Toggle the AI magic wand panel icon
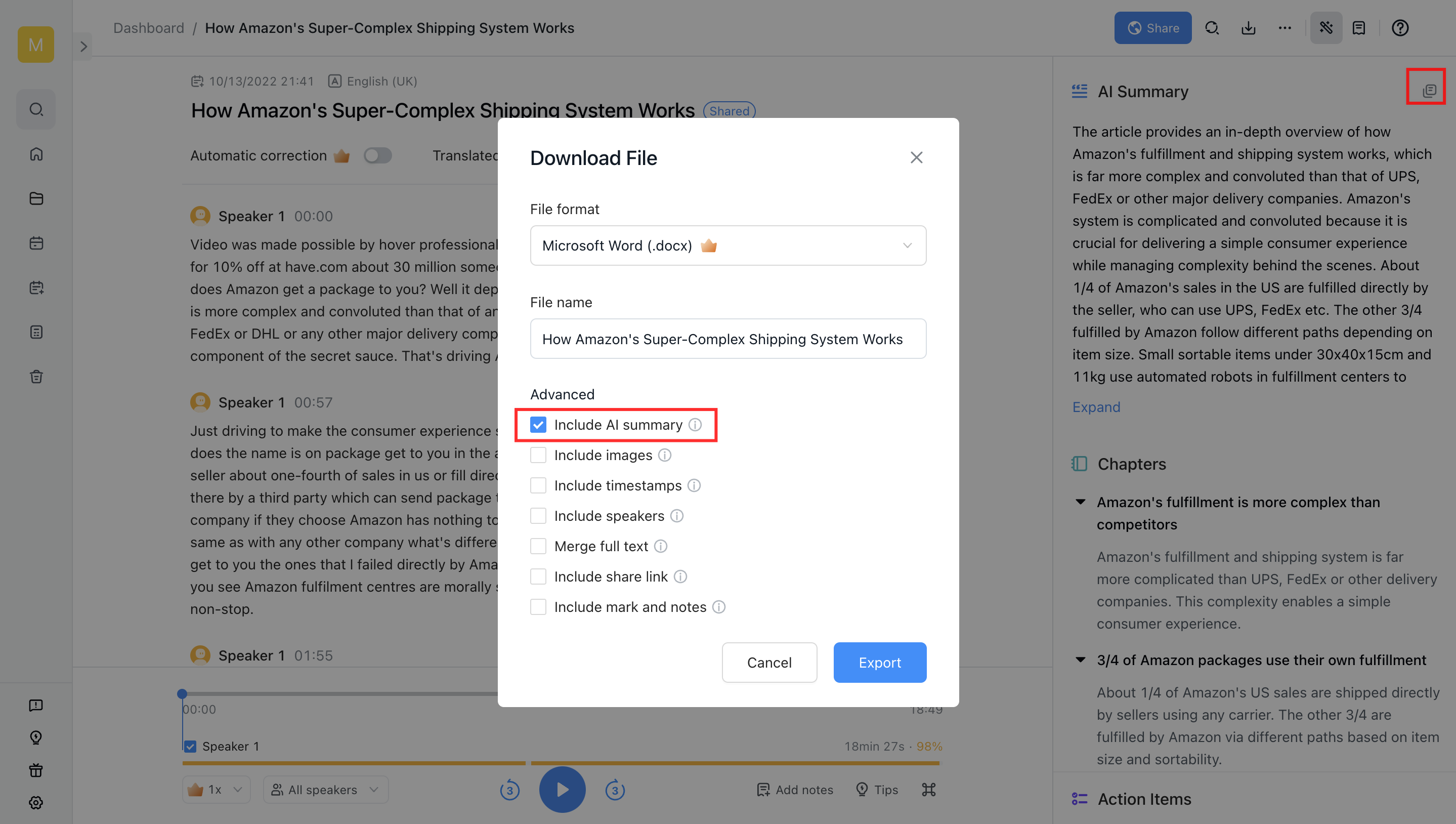1456x824 pixels. (x=1326, y=28)
